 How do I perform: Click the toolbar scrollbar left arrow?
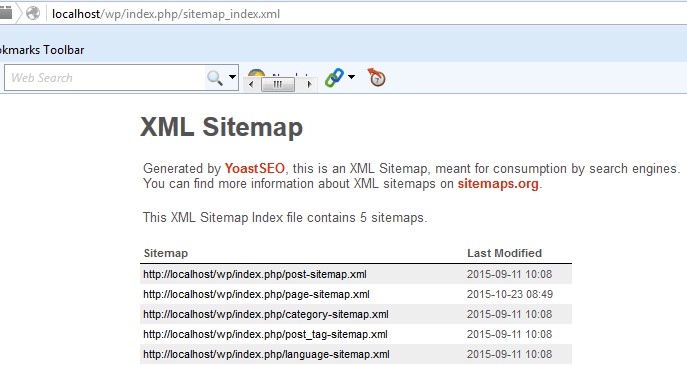(251, 84)
